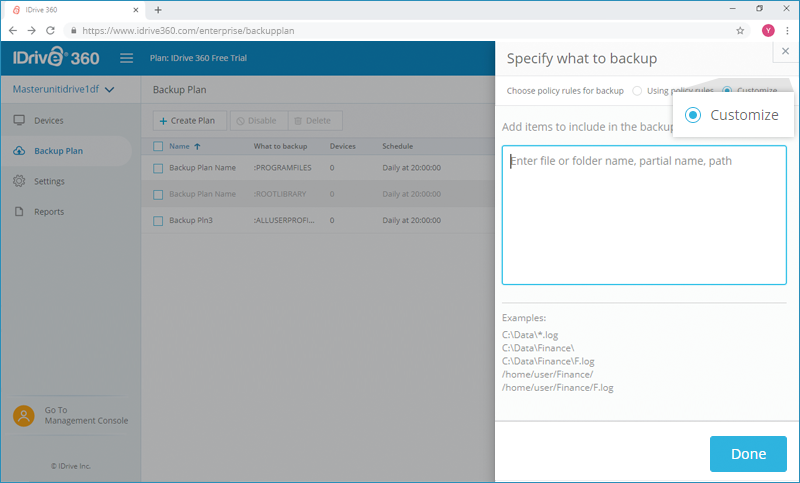Expand the Masterunitidrive1df dropdown
Image resolution: width=800 pixels, height=483 pixels.
63,89
